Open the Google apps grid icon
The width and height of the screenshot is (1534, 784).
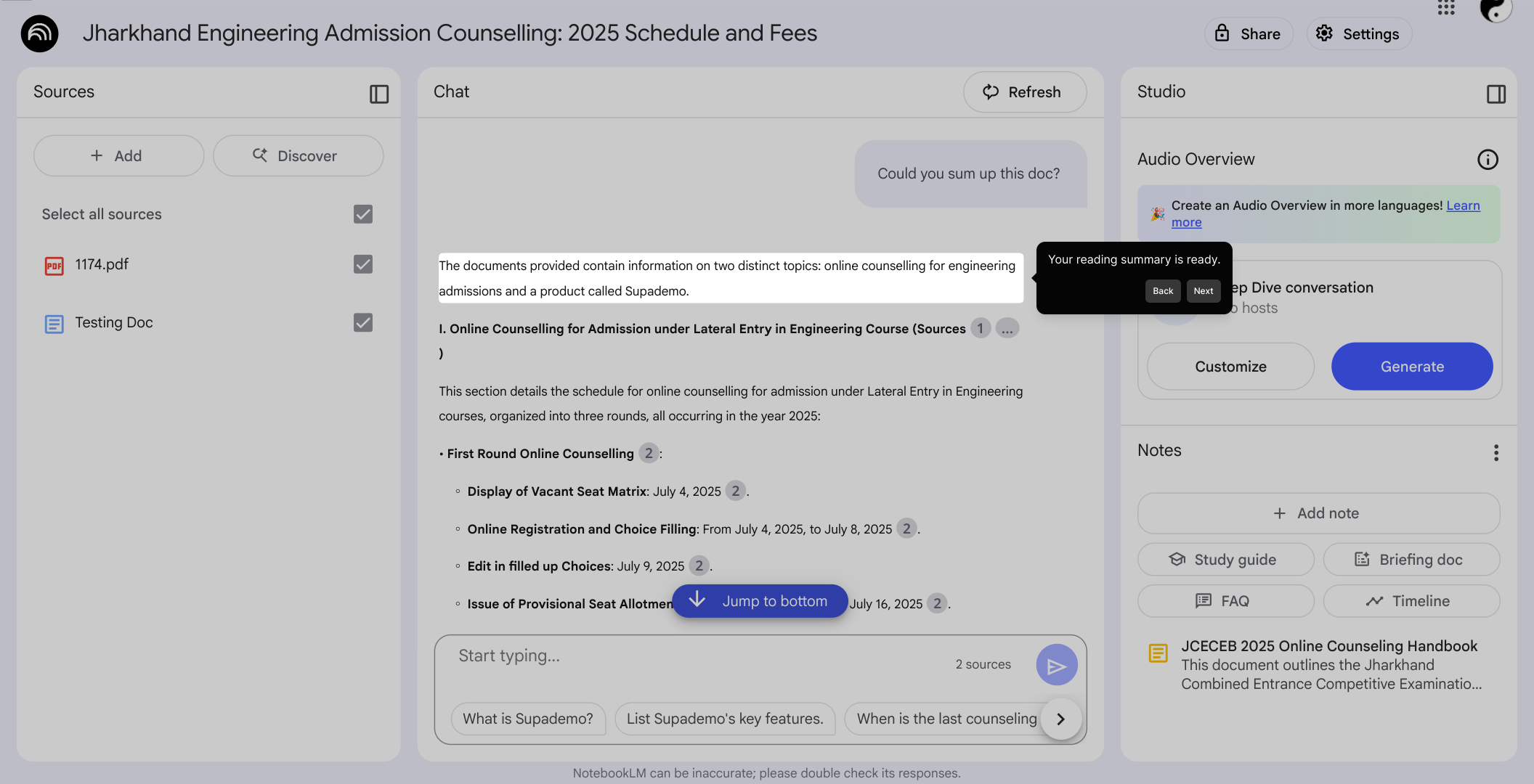(1446, 8)
